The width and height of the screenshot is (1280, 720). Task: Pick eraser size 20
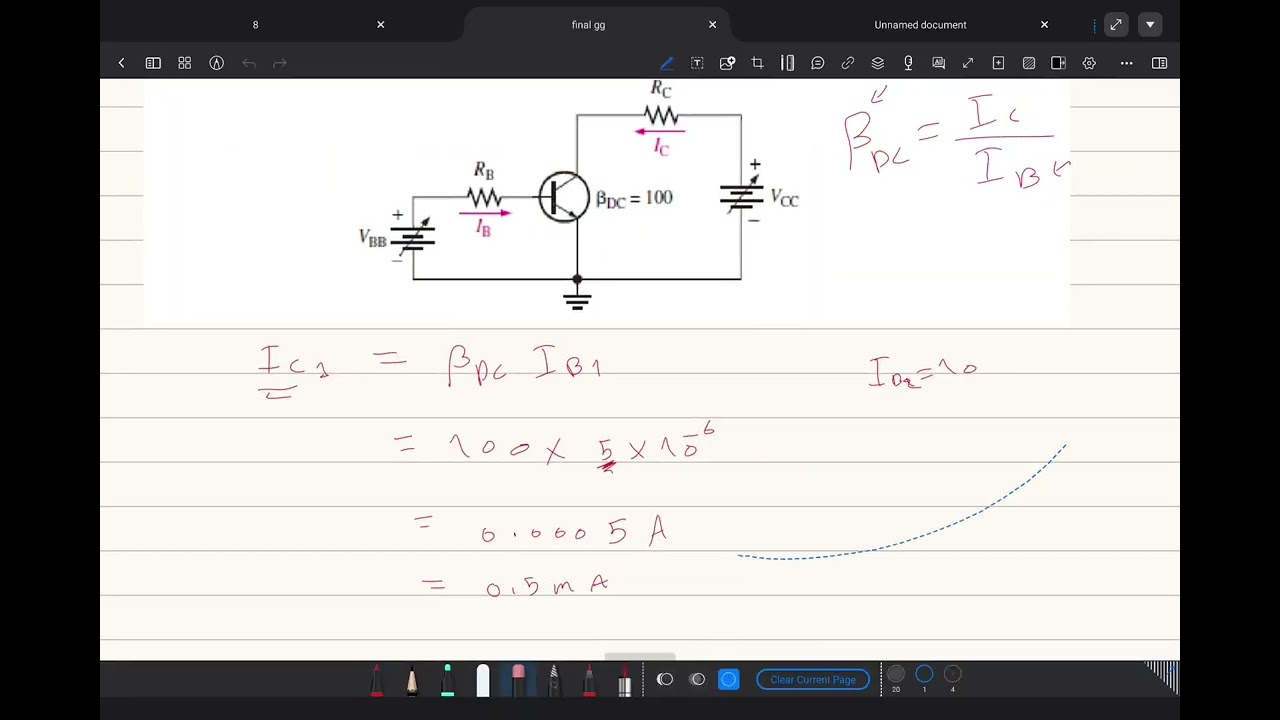point(896,676)
